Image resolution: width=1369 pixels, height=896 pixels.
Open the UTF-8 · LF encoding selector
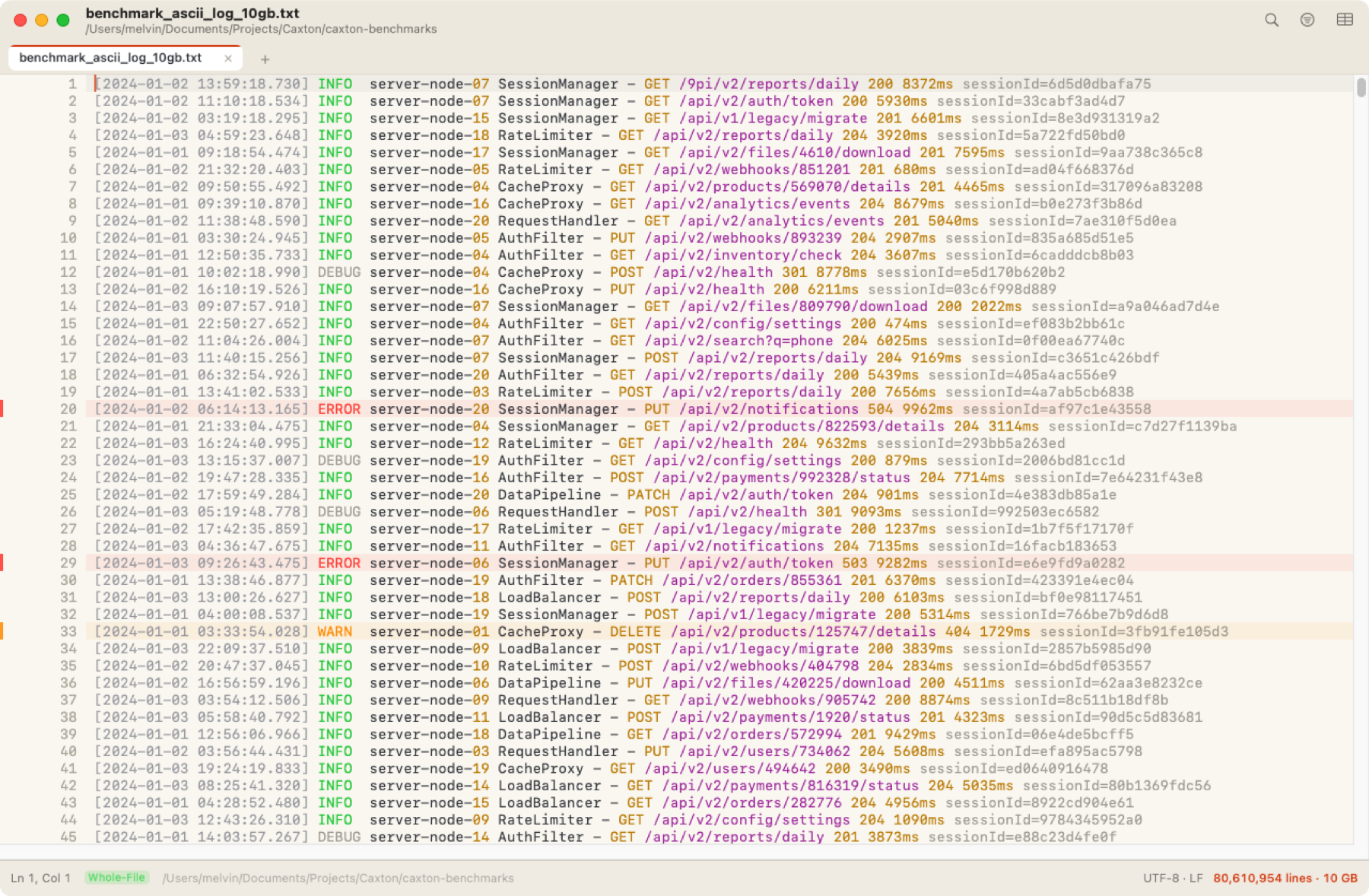point(1173,878)
